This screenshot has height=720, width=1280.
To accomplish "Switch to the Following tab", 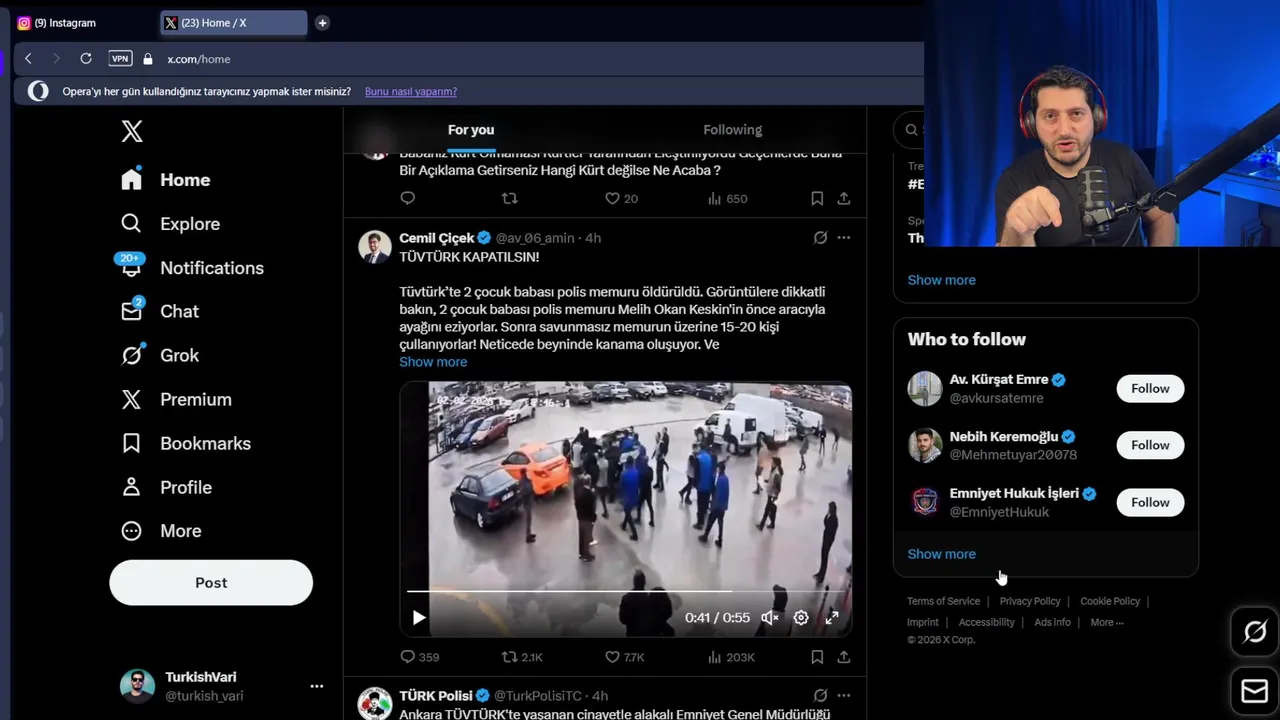I will [732, 130].
